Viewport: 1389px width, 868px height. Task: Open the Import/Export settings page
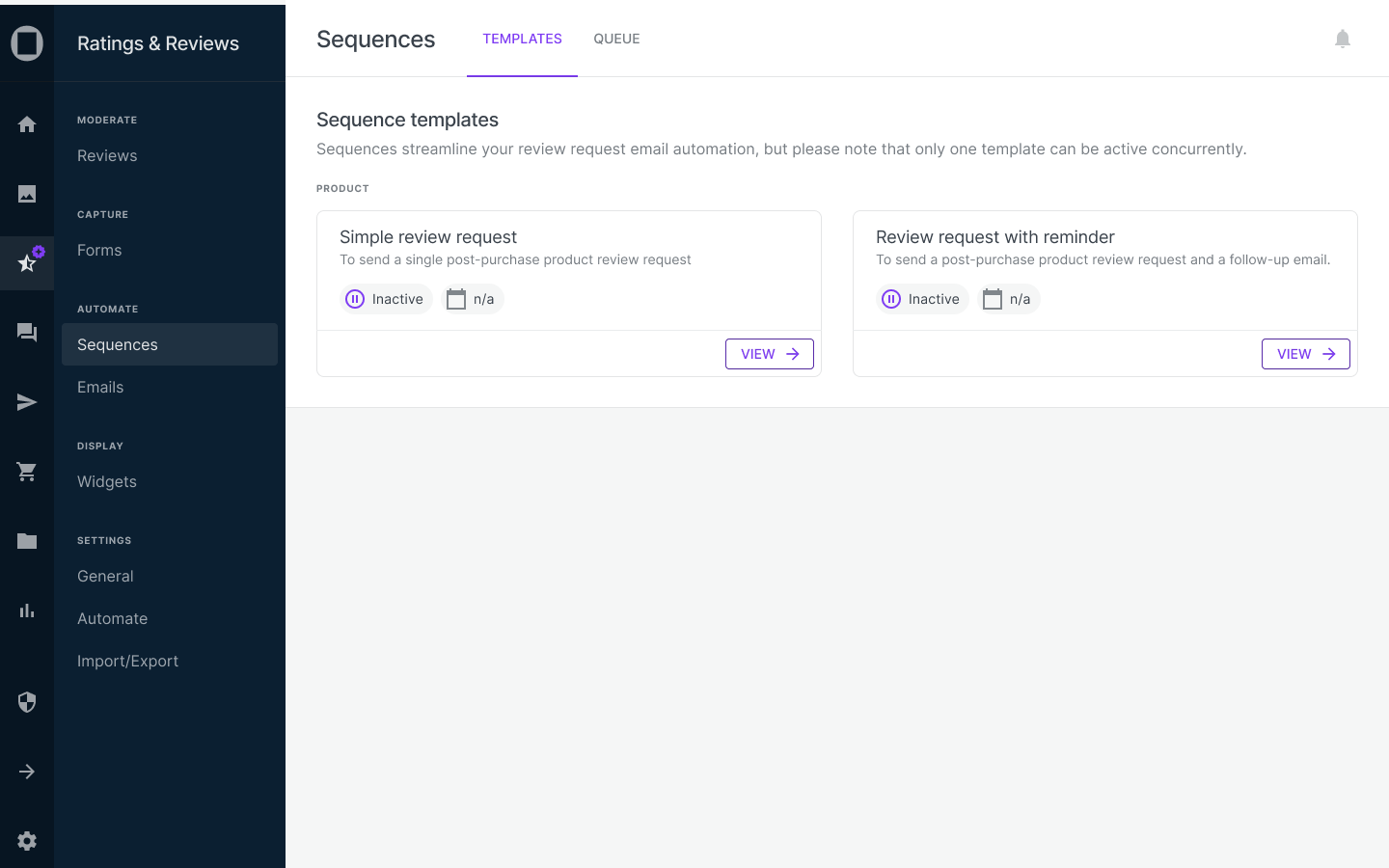pyautogui.click(x=127, y=661)
